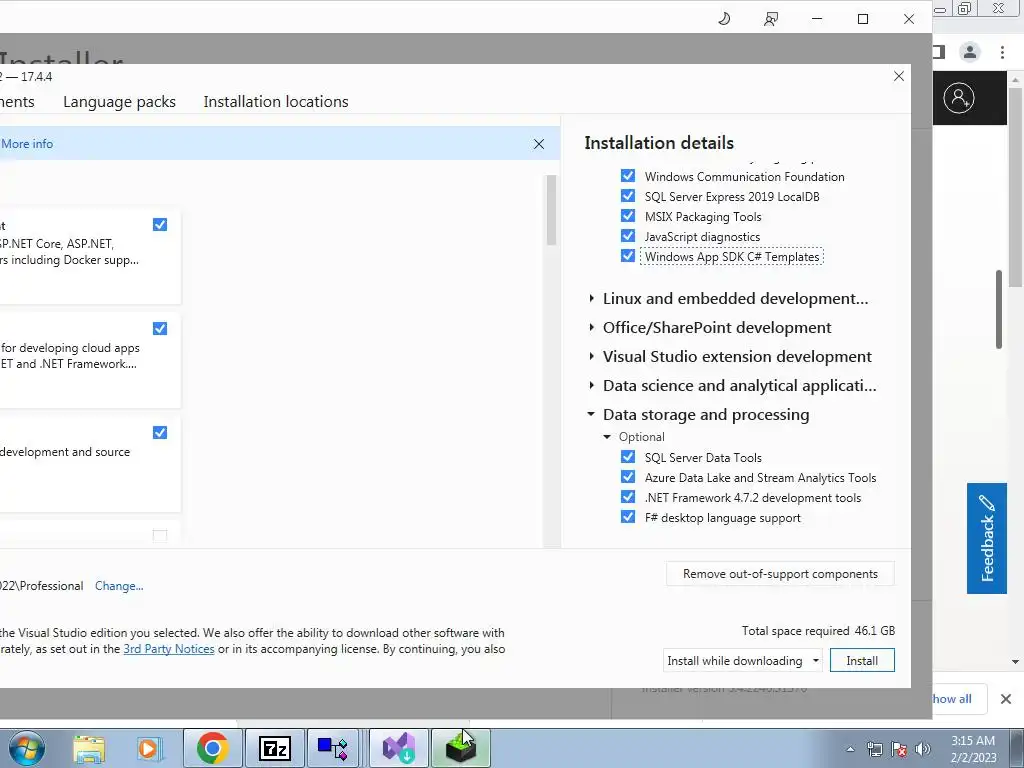Switch to Visual Studio Installer taskbar icon
The width and height of the screenshot is (1024, 768).
[399, 748]
